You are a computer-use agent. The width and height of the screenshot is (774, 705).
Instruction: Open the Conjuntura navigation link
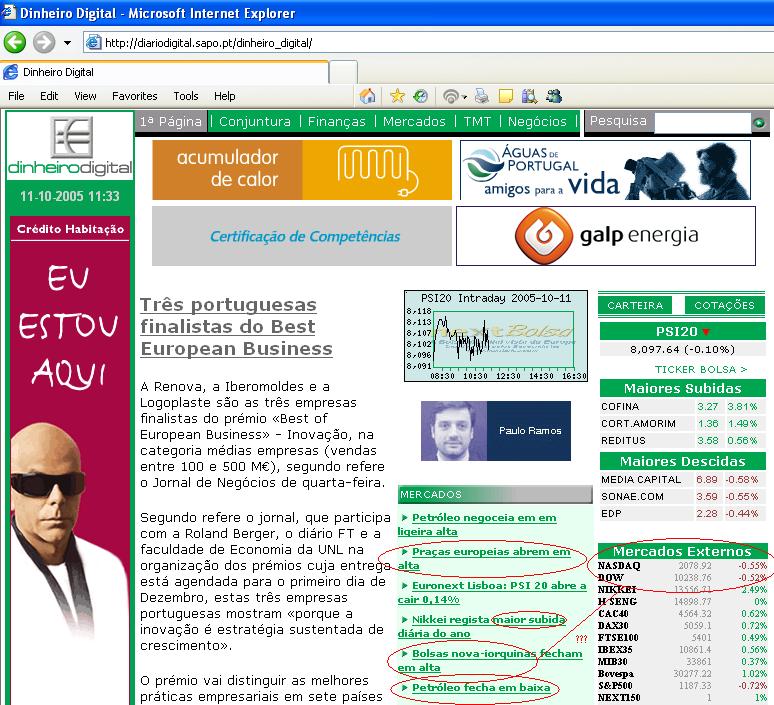tap(255, 121)
